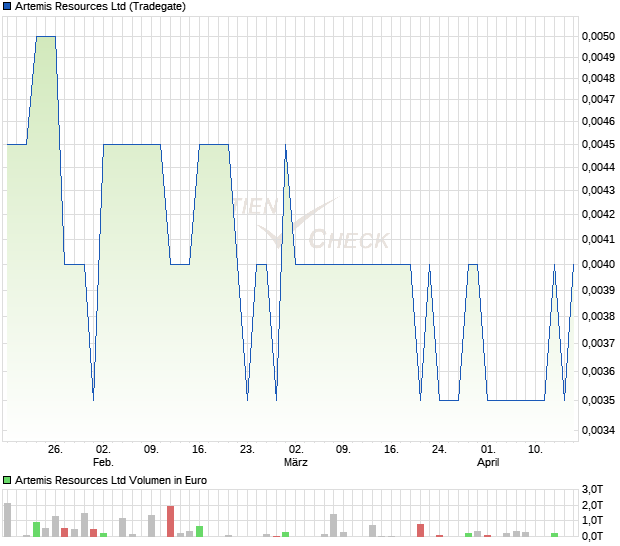Image resolution: width=620 pixels, height=546 pixels.
Task: Click the 0,0043 price axis label
Action: [598, 190]
